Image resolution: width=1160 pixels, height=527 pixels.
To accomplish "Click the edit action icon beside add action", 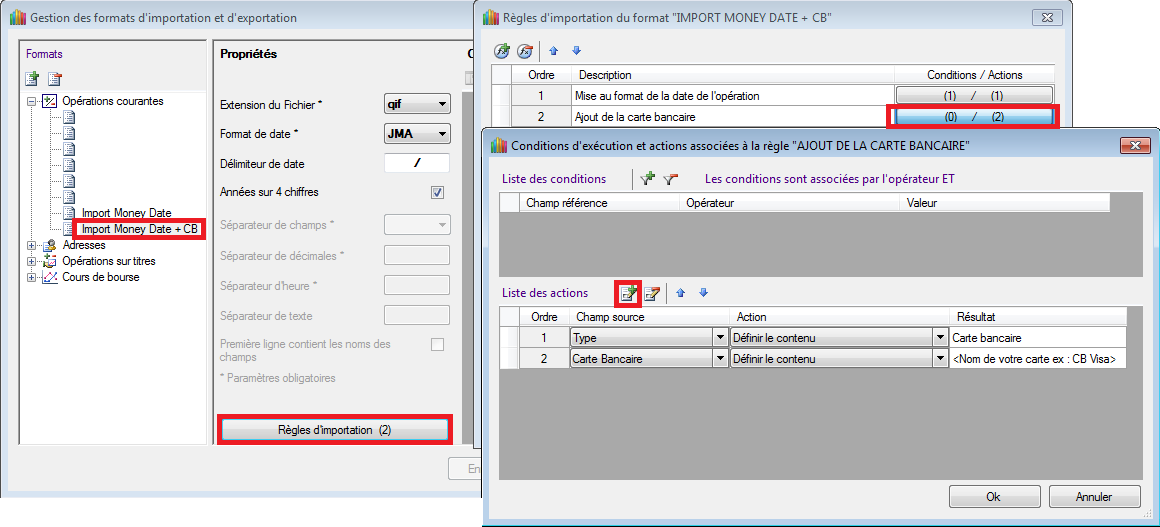I will click(x=652, y=293).
